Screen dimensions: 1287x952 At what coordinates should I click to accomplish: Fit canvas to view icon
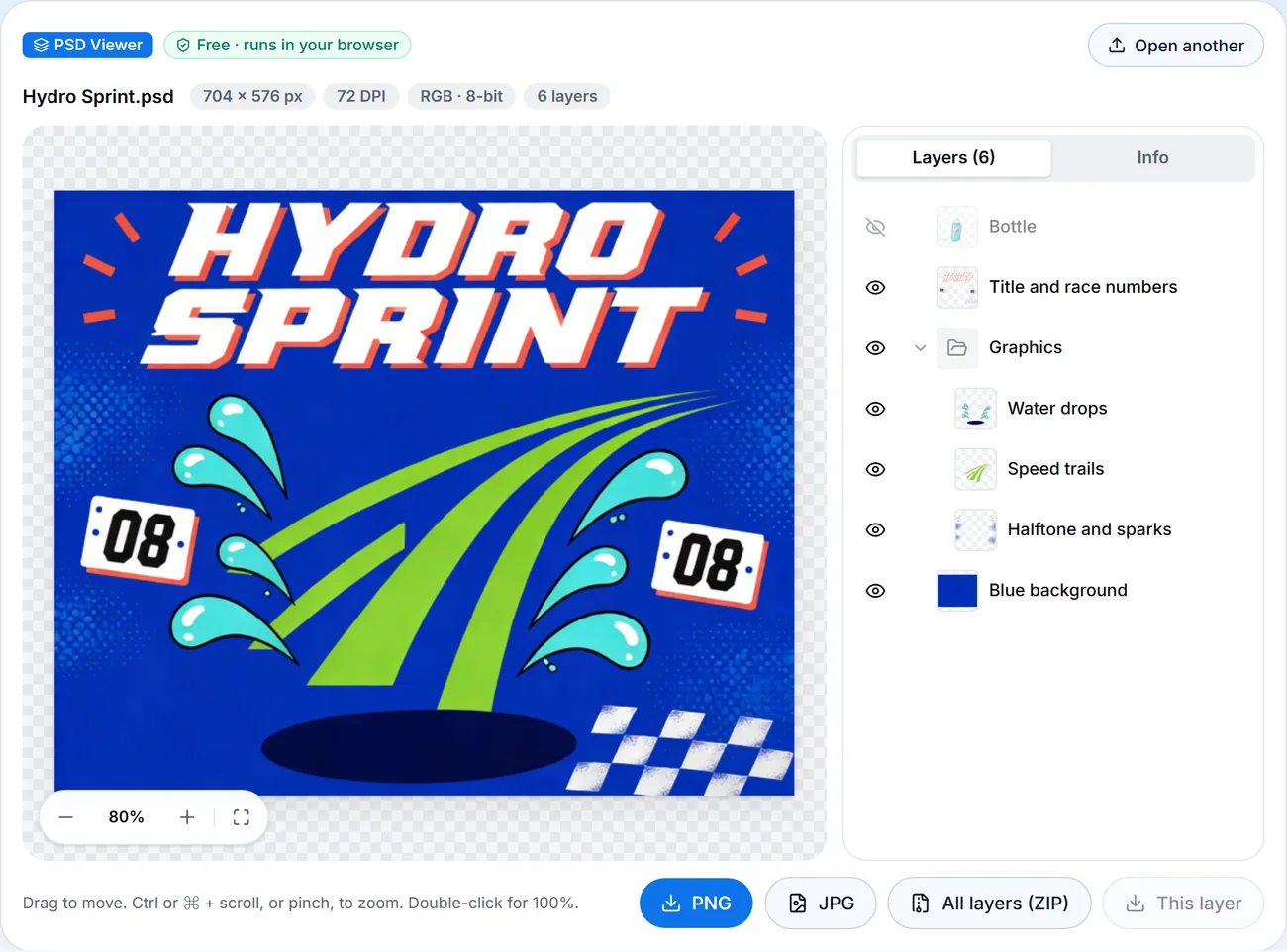pos(242,817)
